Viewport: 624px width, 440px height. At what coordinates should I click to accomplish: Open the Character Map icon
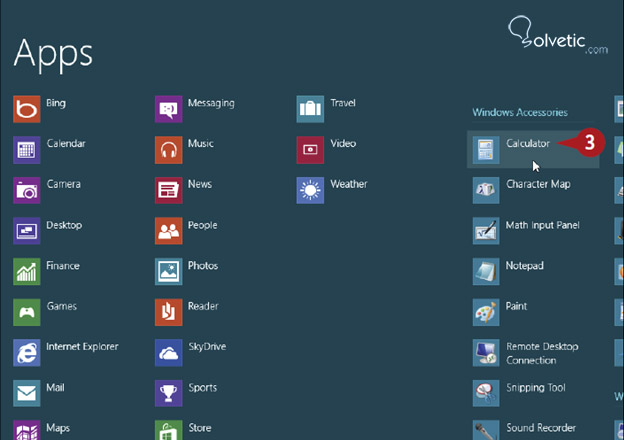[486, 191]
